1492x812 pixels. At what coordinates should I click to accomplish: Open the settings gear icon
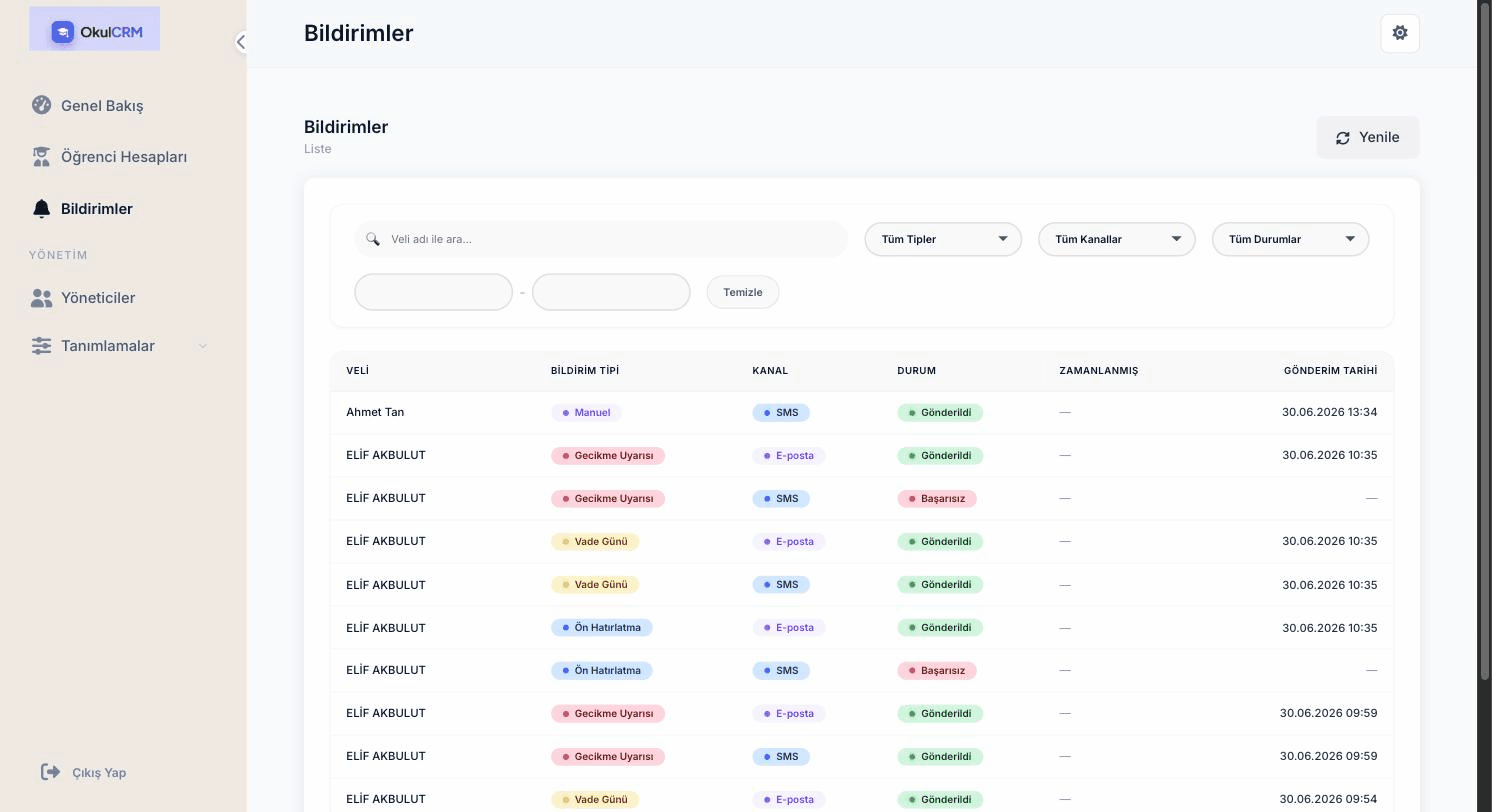coord(1400,33)
